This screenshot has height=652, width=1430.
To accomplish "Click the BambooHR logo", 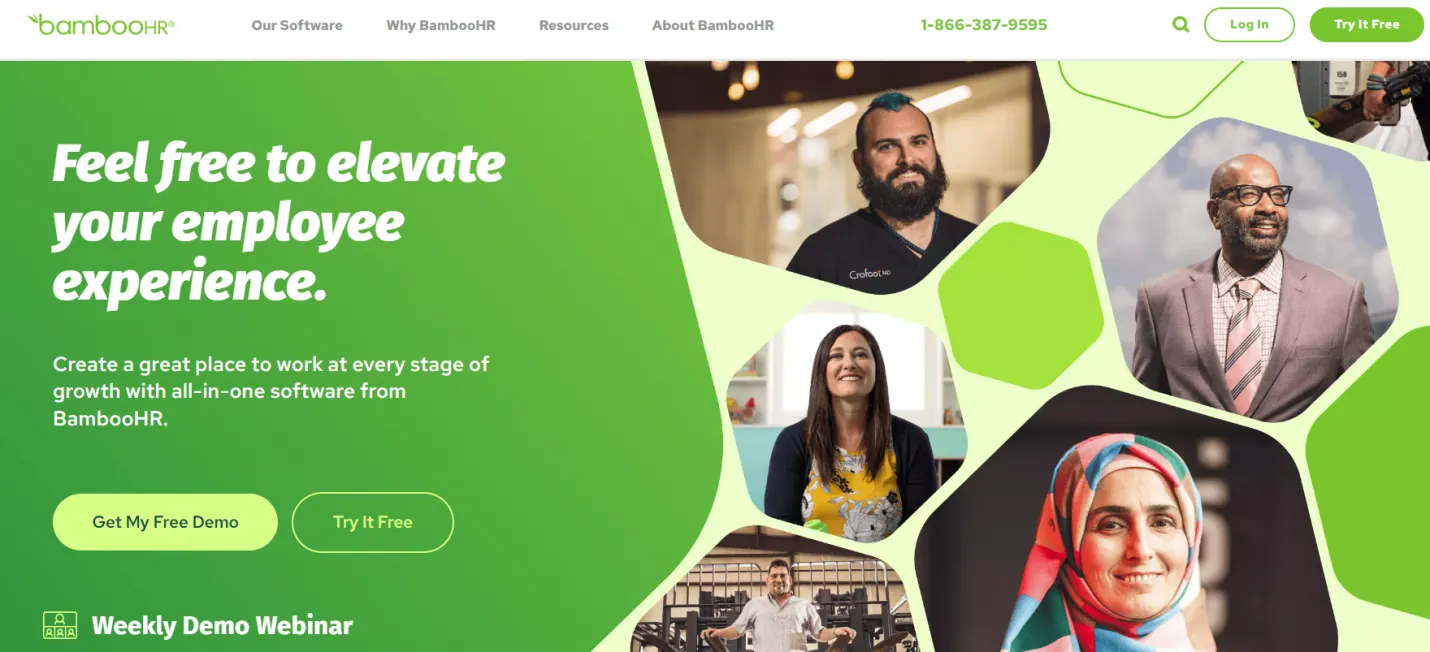I will pos(101,25).
